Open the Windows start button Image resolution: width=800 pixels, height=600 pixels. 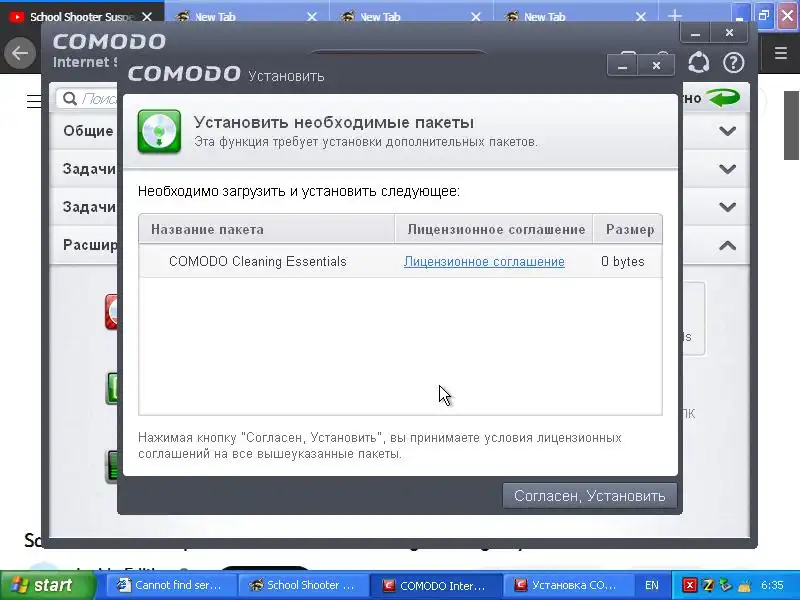coord(48,585)
